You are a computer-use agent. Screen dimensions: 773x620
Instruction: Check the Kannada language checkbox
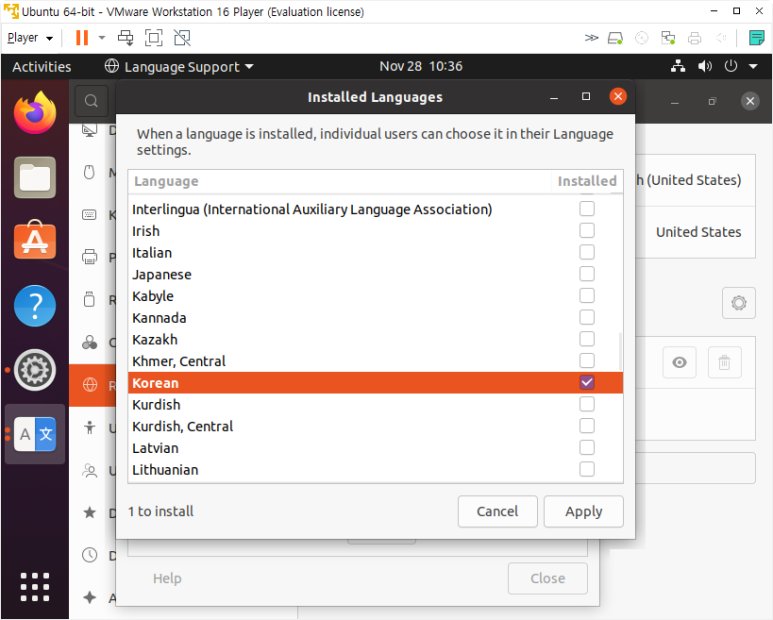point(587,317)
